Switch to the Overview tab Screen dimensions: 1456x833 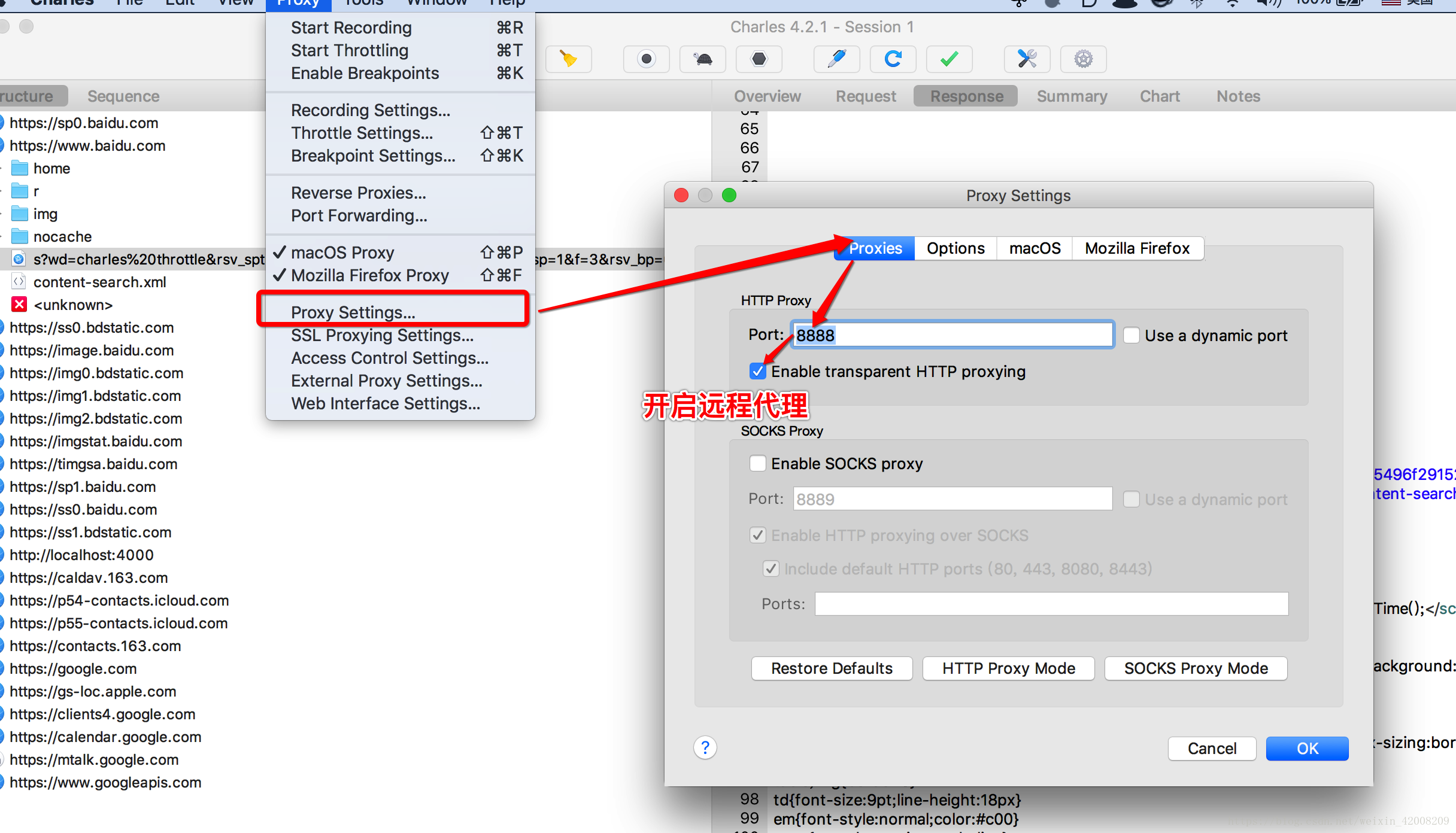(x=768, y=96)
